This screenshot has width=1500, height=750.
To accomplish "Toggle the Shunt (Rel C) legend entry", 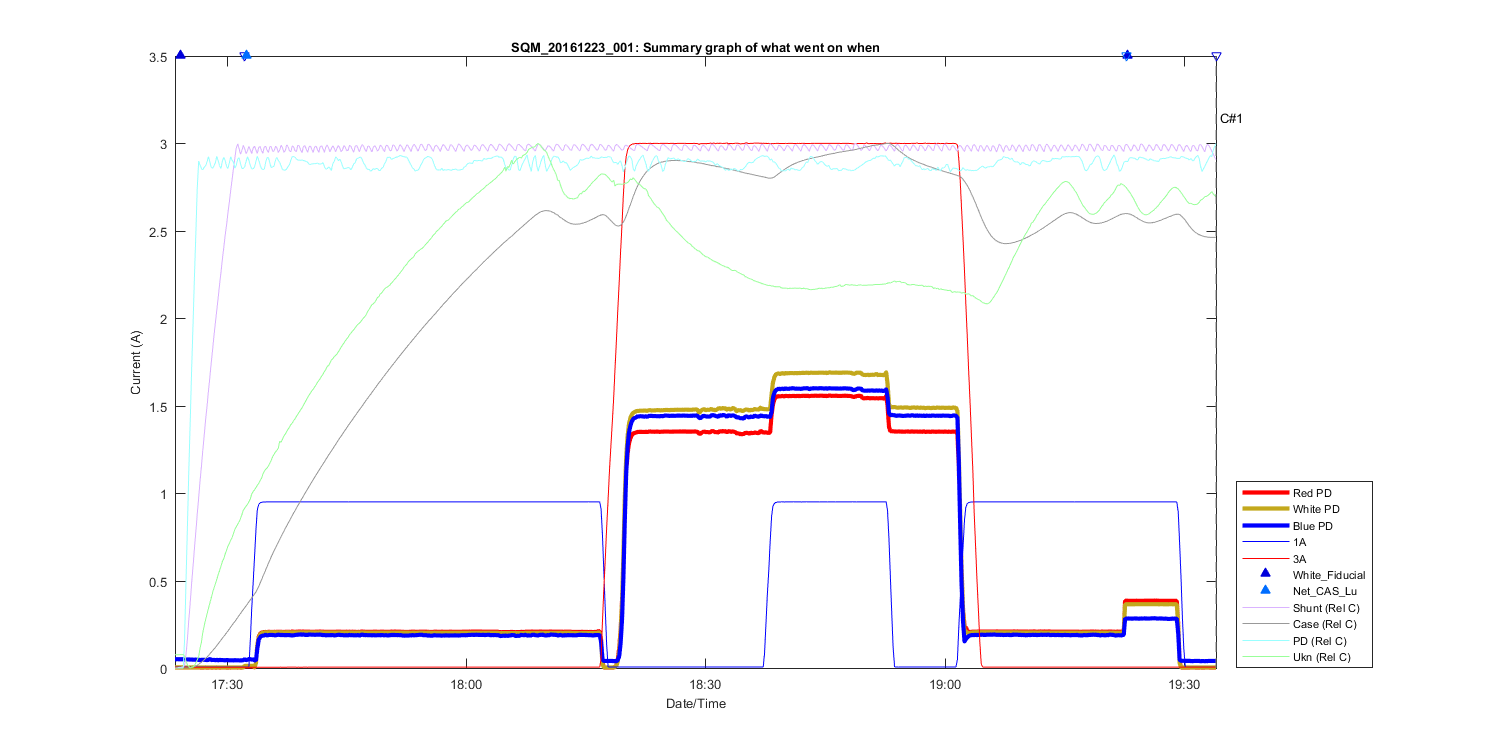I will click(x=1326, y=607).
